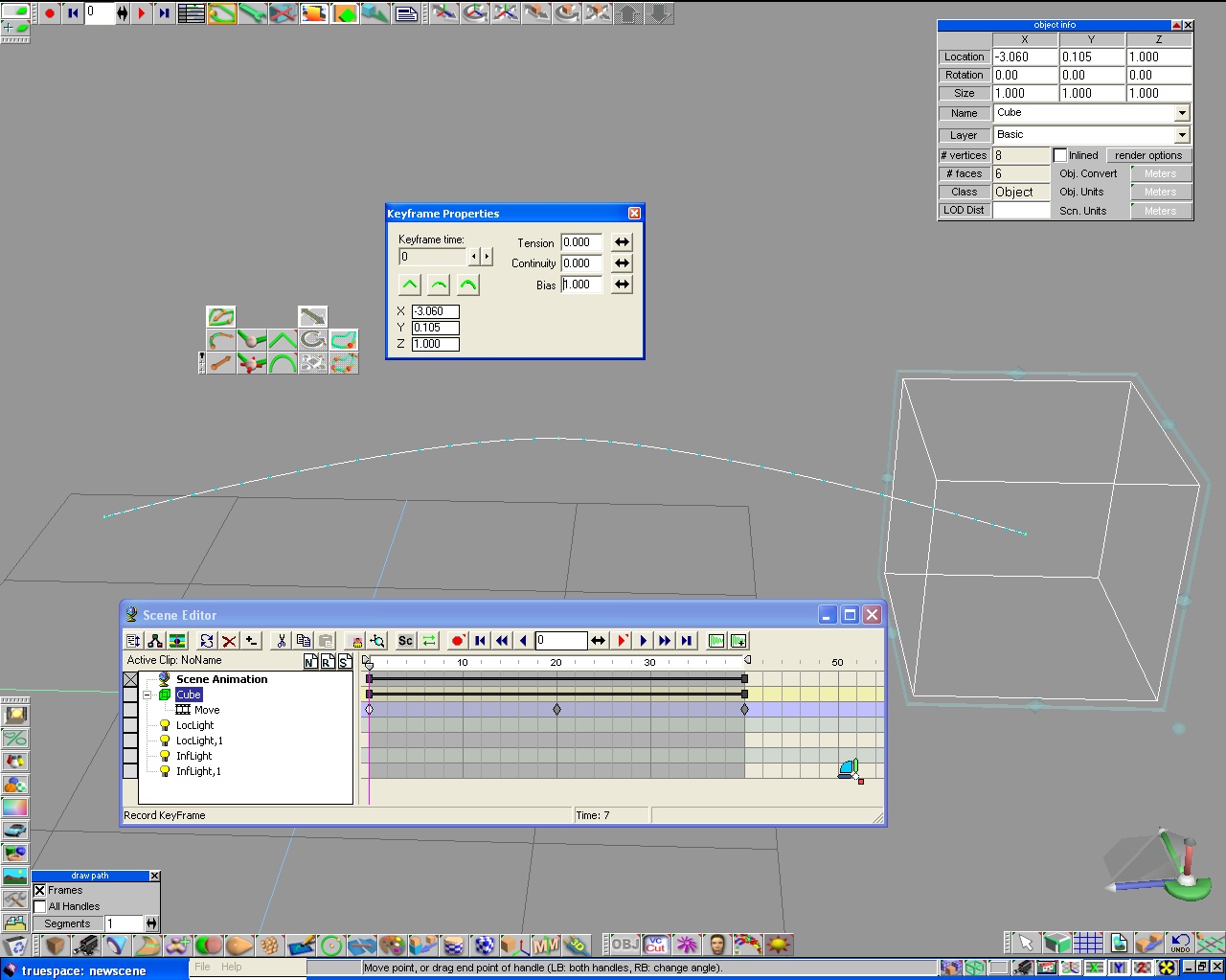Open the Layer dropdown showing Basic
Viewport: 1226px width, 980px height.
1182,135
